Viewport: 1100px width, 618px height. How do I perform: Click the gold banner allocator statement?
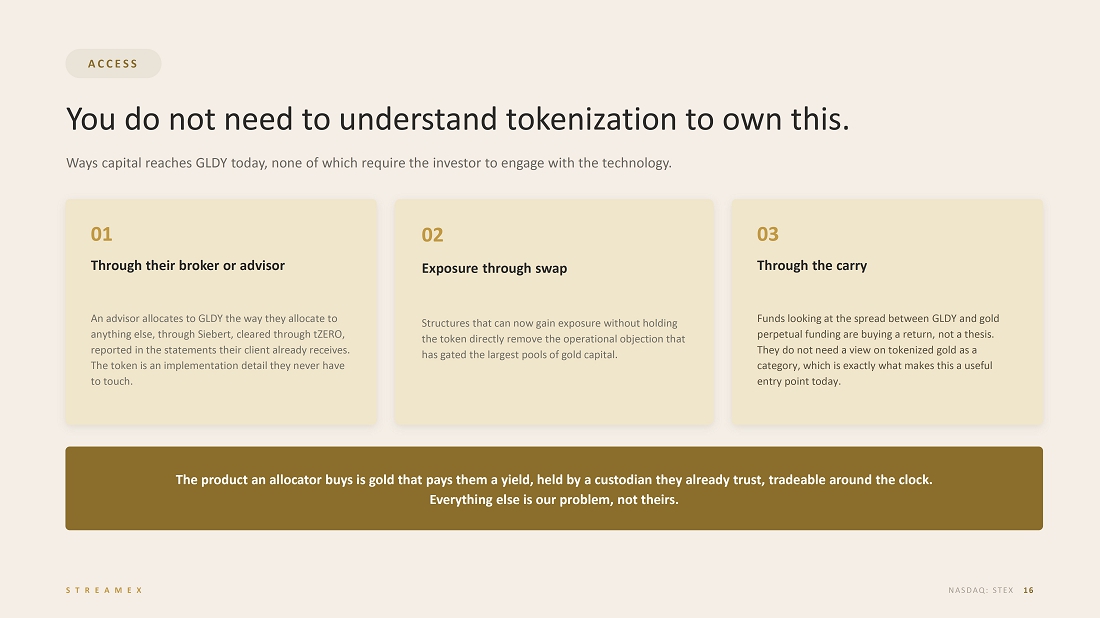[554, 480]
